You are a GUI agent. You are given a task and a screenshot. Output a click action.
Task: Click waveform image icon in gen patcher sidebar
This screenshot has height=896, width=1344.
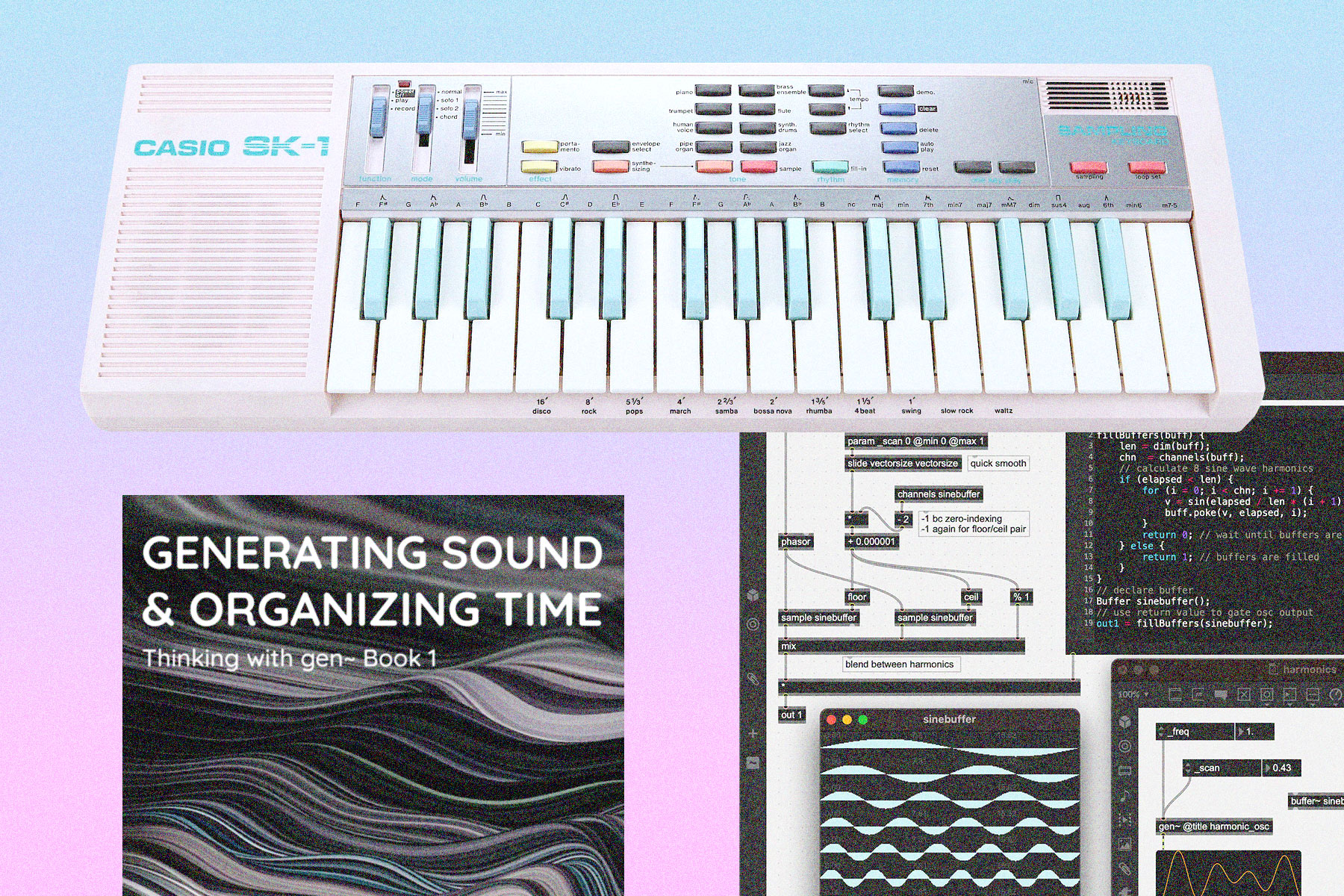[753, 762]
